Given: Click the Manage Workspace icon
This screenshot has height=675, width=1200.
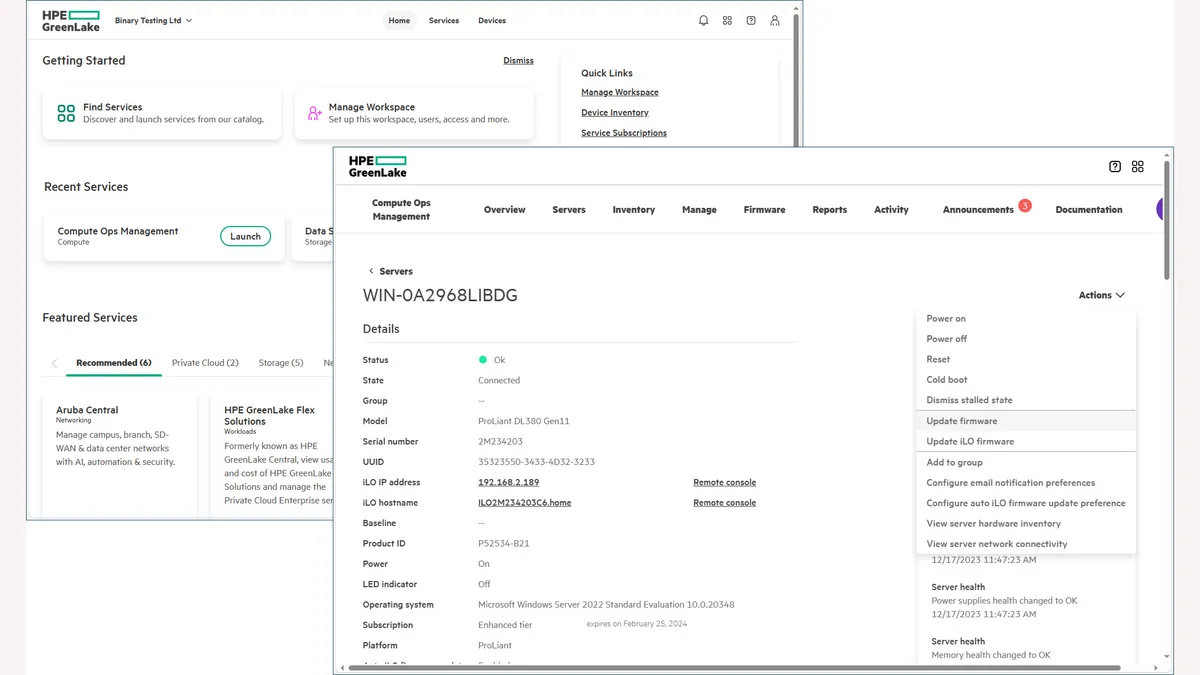Looking at the screenshot, I should 314,113.
